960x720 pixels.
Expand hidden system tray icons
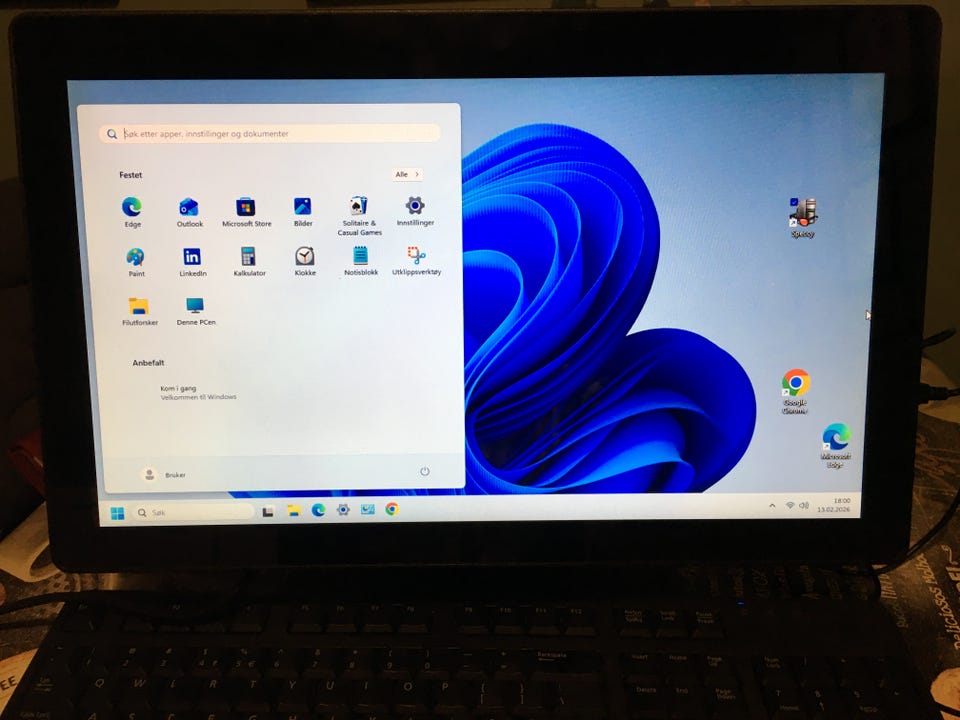[x=772, y=506]
